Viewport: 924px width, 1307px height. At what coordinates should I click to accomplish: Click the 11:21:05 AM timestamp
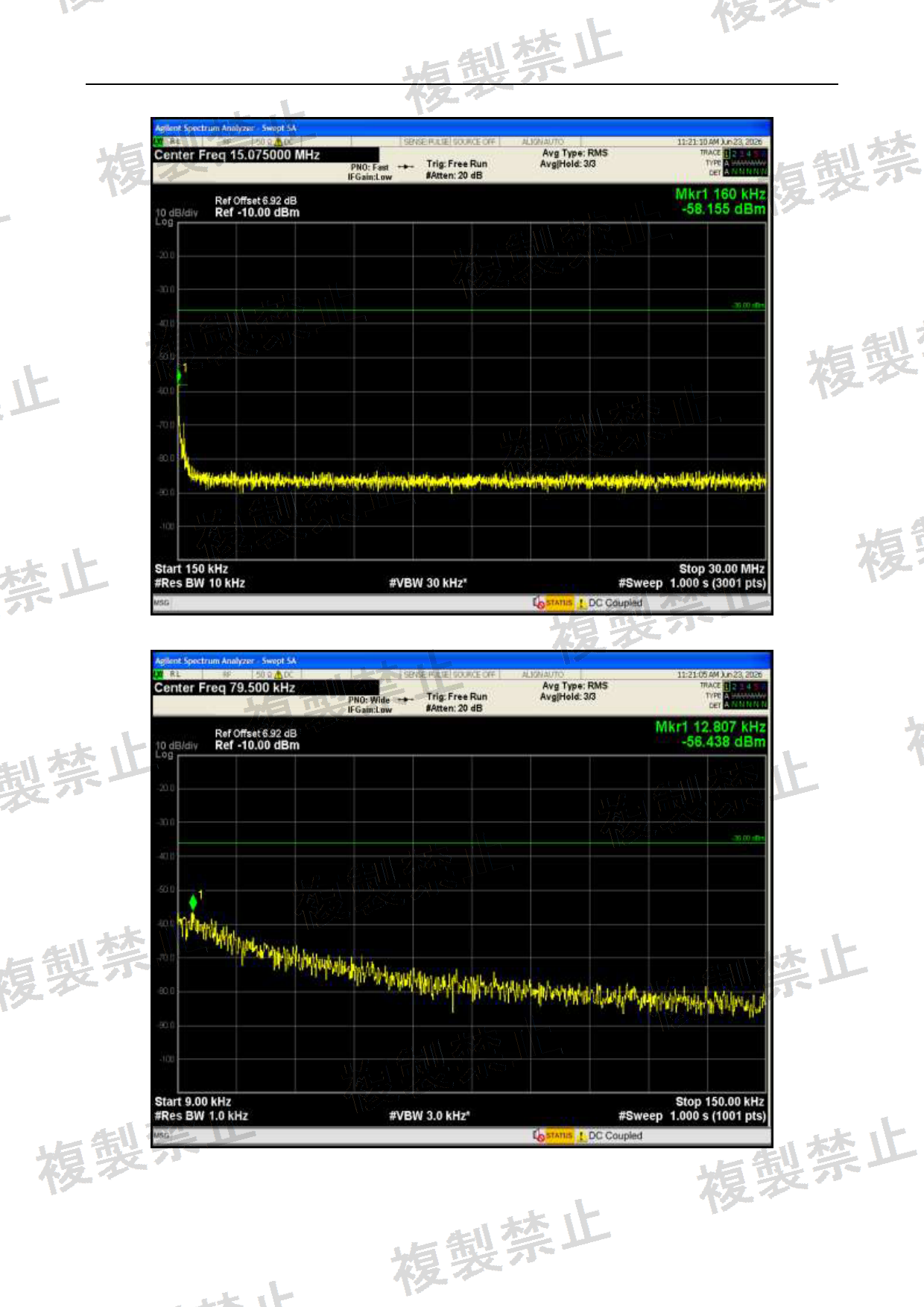(720, 674)
